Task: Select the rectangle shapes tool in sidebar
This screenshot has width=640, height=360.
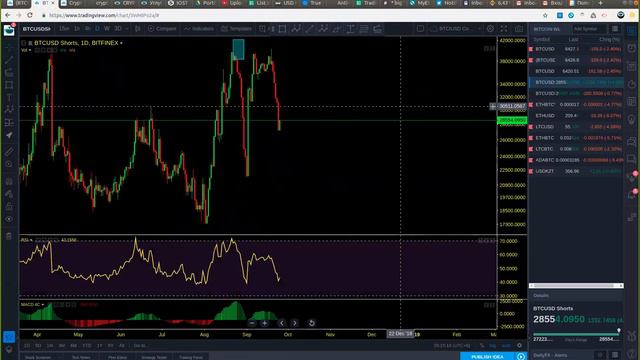Action: coord(9,85)
